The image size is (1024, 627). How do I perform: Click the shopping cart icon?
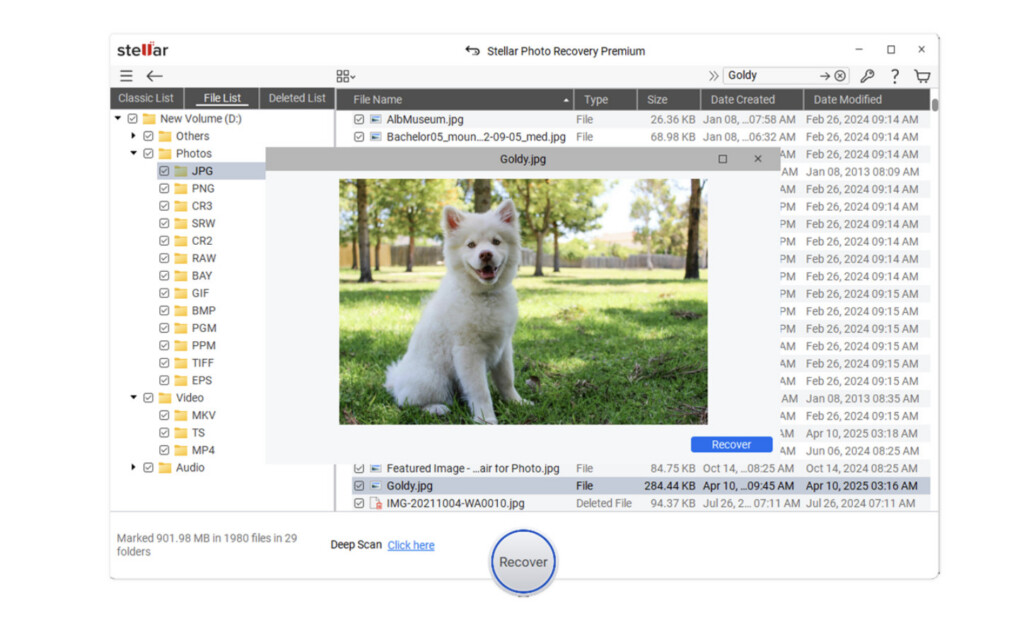point(922,76)
